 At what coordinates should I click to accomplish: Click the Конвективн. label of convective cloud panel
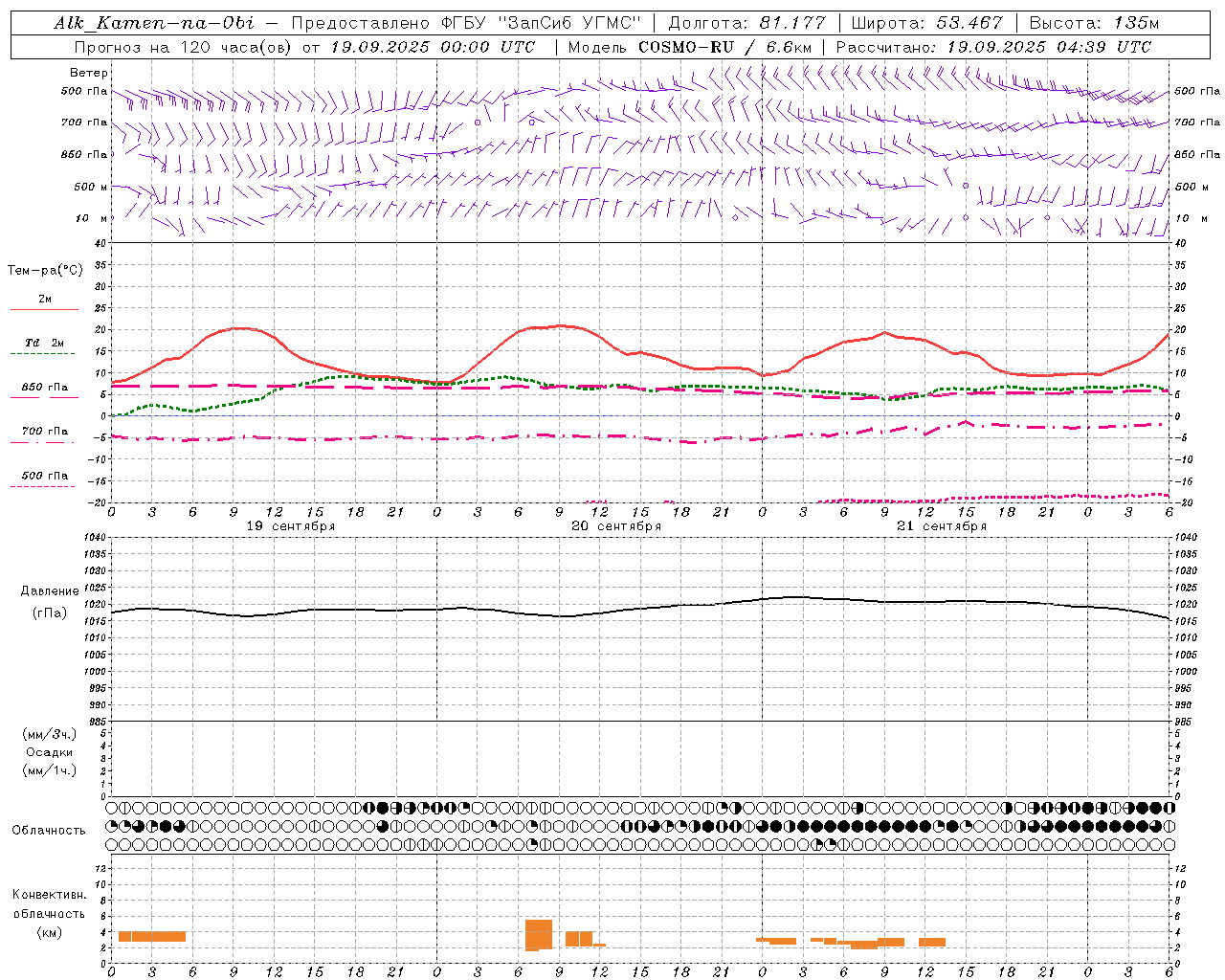(49, 895)
